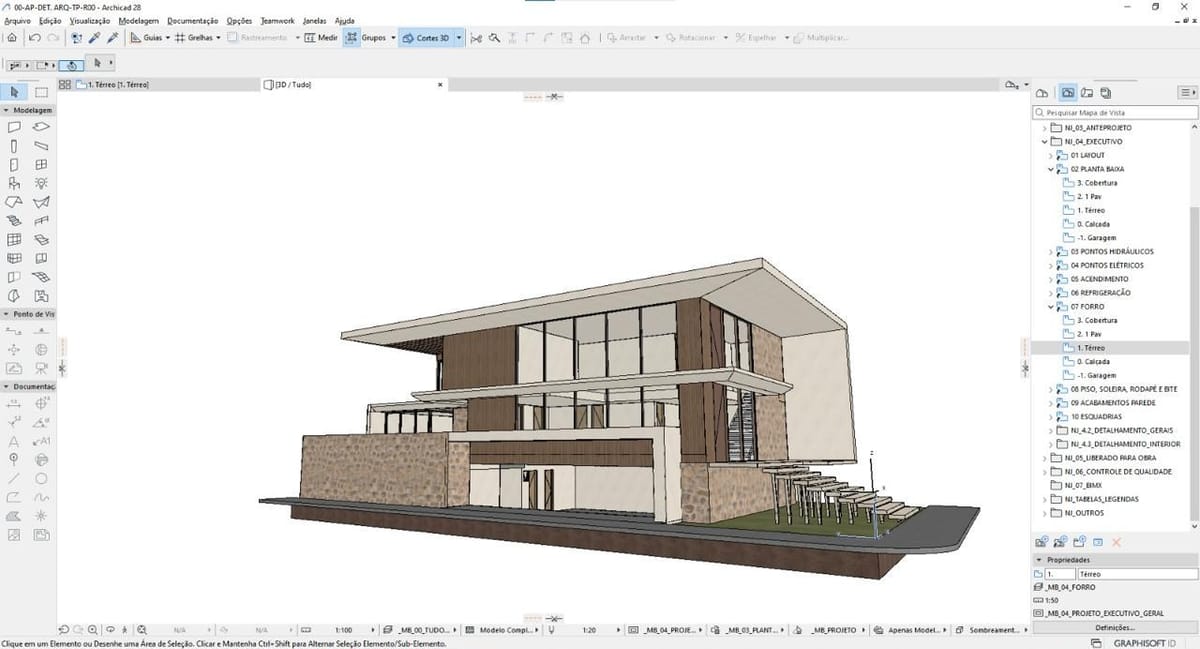Image resolution: width=1200 pixels, height=649 pixels.
Task: Open Grelhas dropdown arrow
Action: point(218,38)
